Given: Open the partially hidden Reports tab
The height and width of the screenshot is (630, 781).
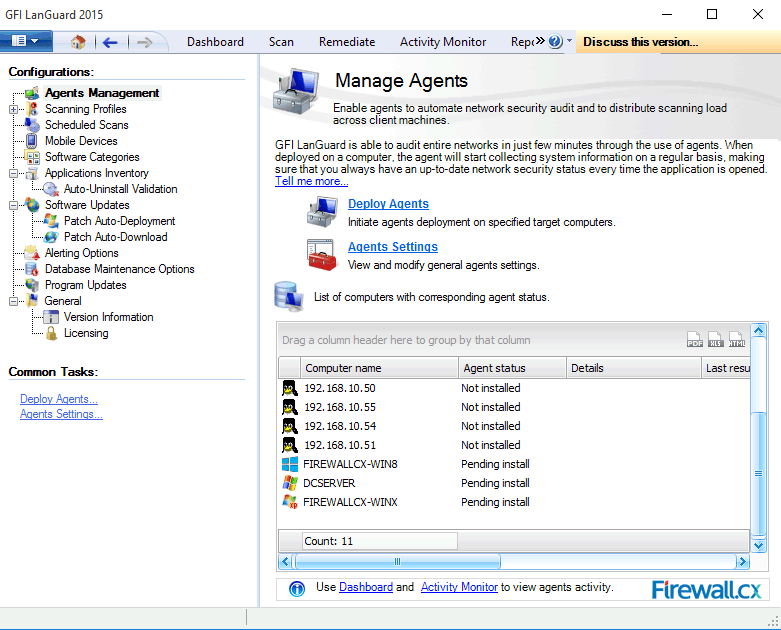Looking at the screenshot, I should click(522, 42).
